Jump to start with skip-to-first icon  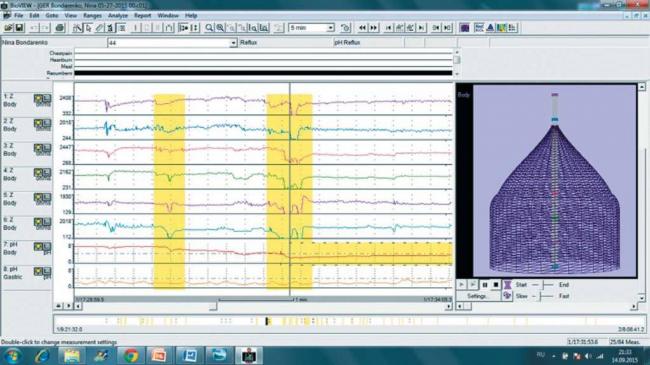pyautogui.click(x=388, y=28)
